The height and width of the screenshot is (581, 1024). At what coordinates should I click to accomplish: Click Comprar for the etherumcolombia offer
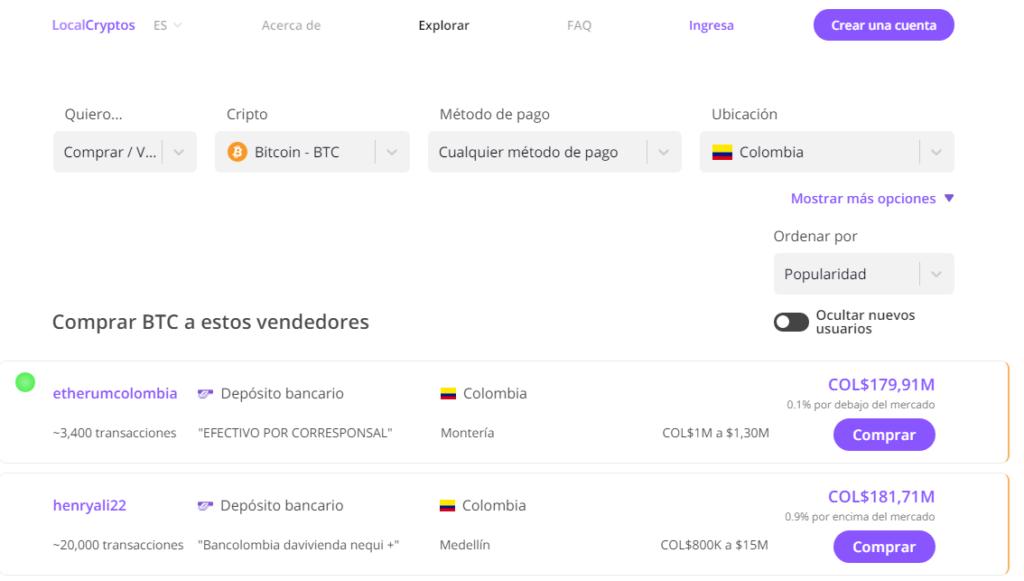pos(884,435)
